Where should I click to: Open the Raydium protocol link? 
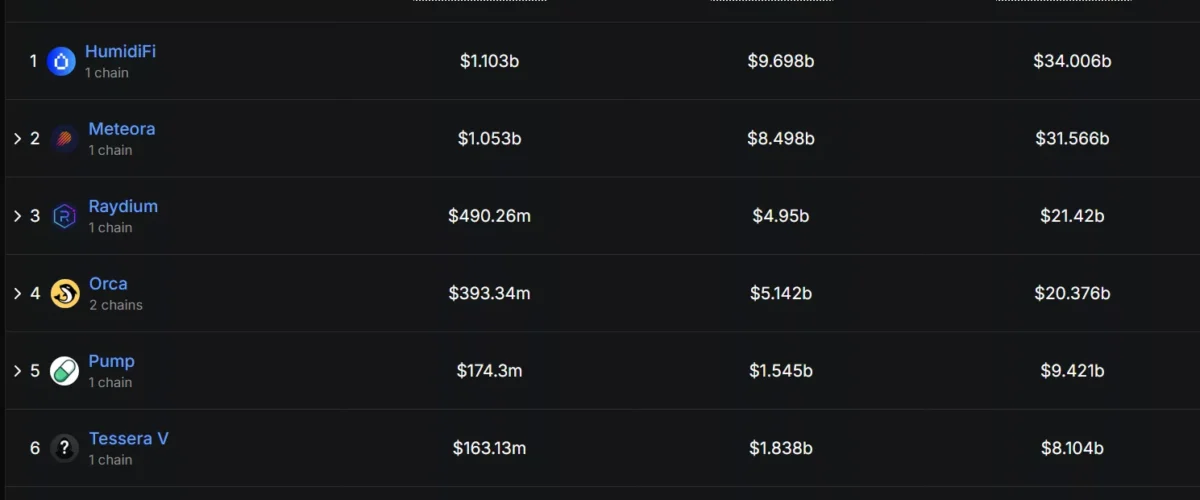point(123,207)
